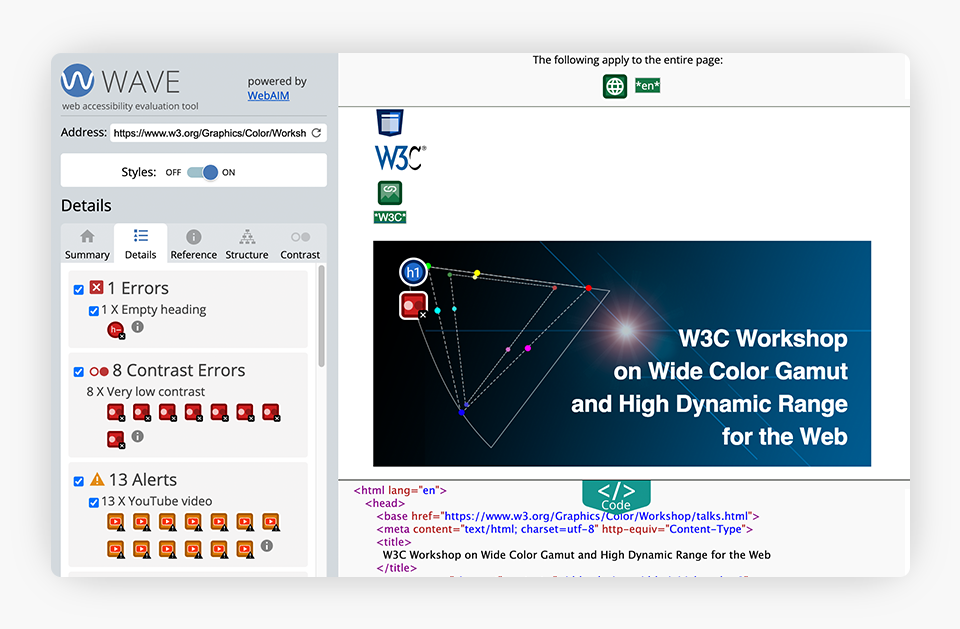Click the language globe icon at page top

pos(614,86)
